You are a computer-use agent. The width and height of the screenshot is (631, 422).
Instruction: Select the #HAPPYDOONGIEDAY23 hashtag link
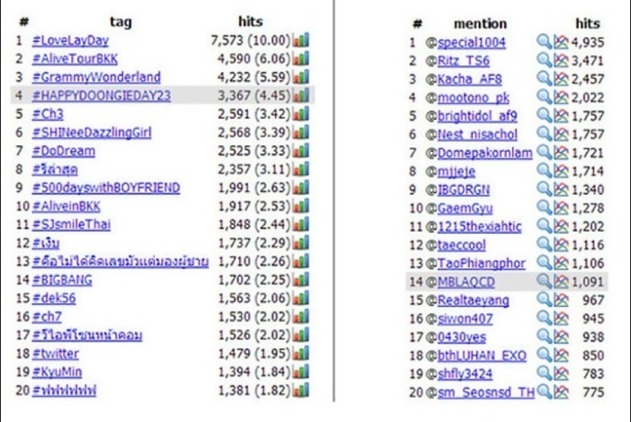(101, 96)
